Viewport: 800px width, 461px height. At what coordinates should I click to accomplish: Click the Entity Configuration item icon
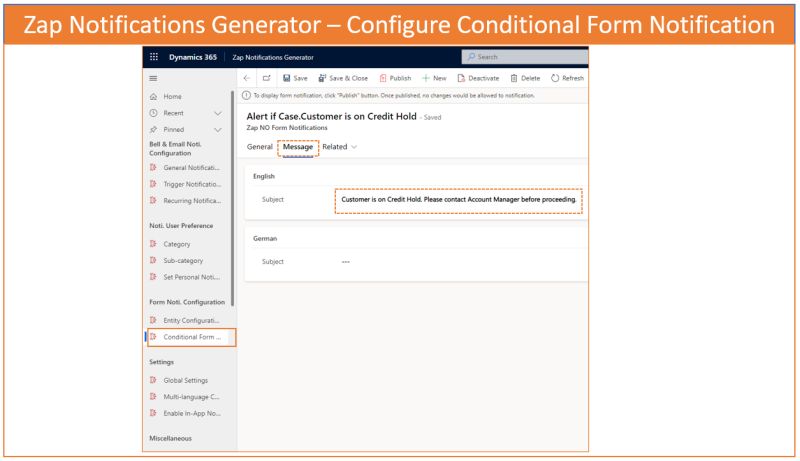[x=153, y=320]
